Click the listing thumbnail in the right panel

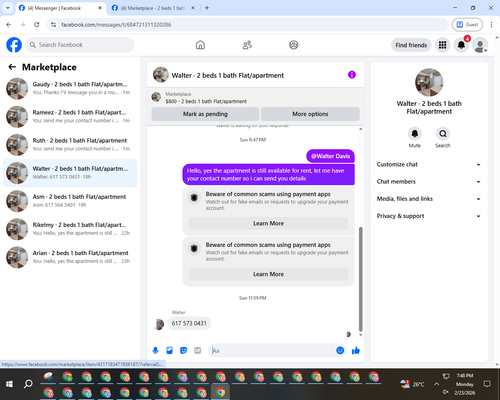tap(429, 82)
